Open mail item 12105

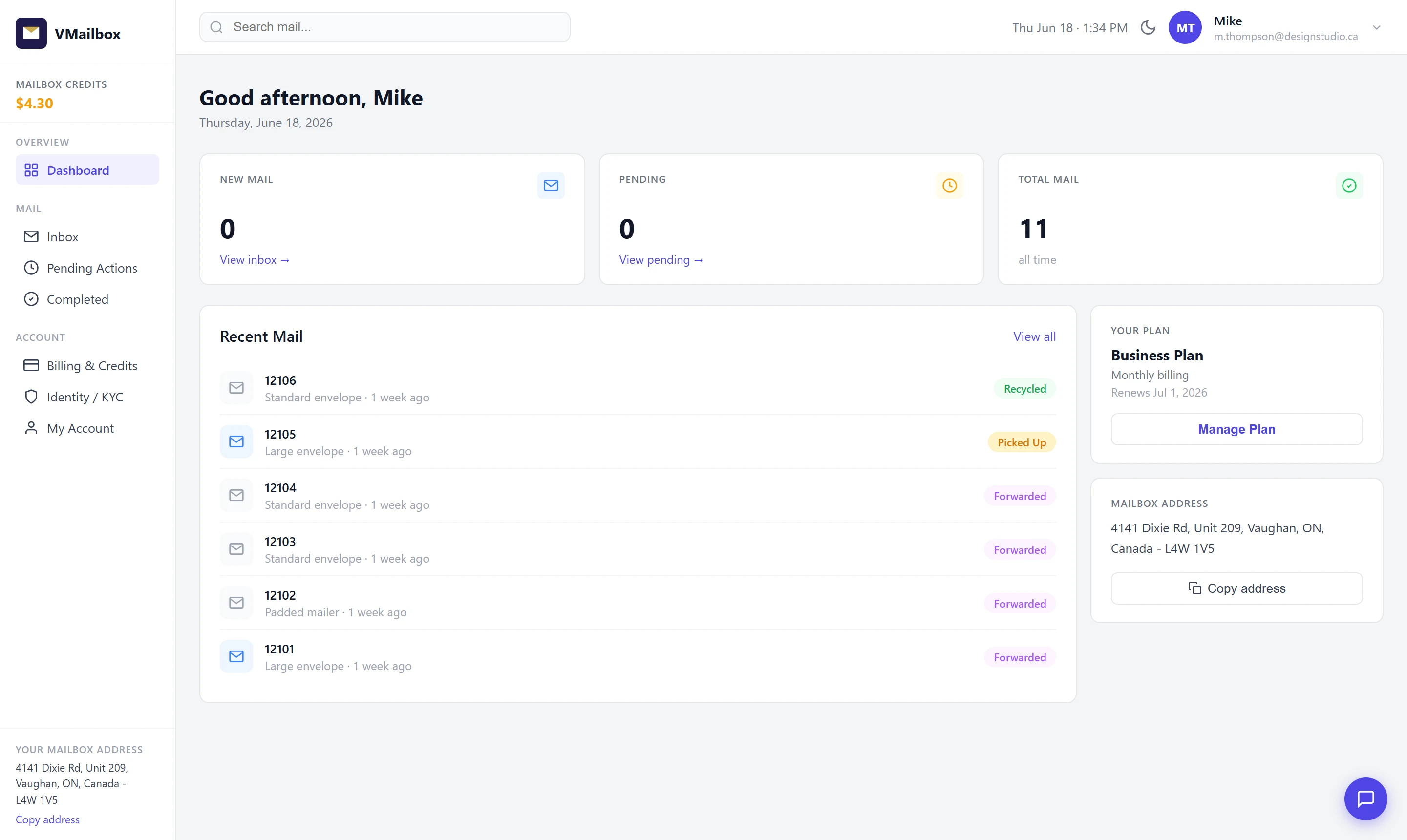tap(638, 442)
